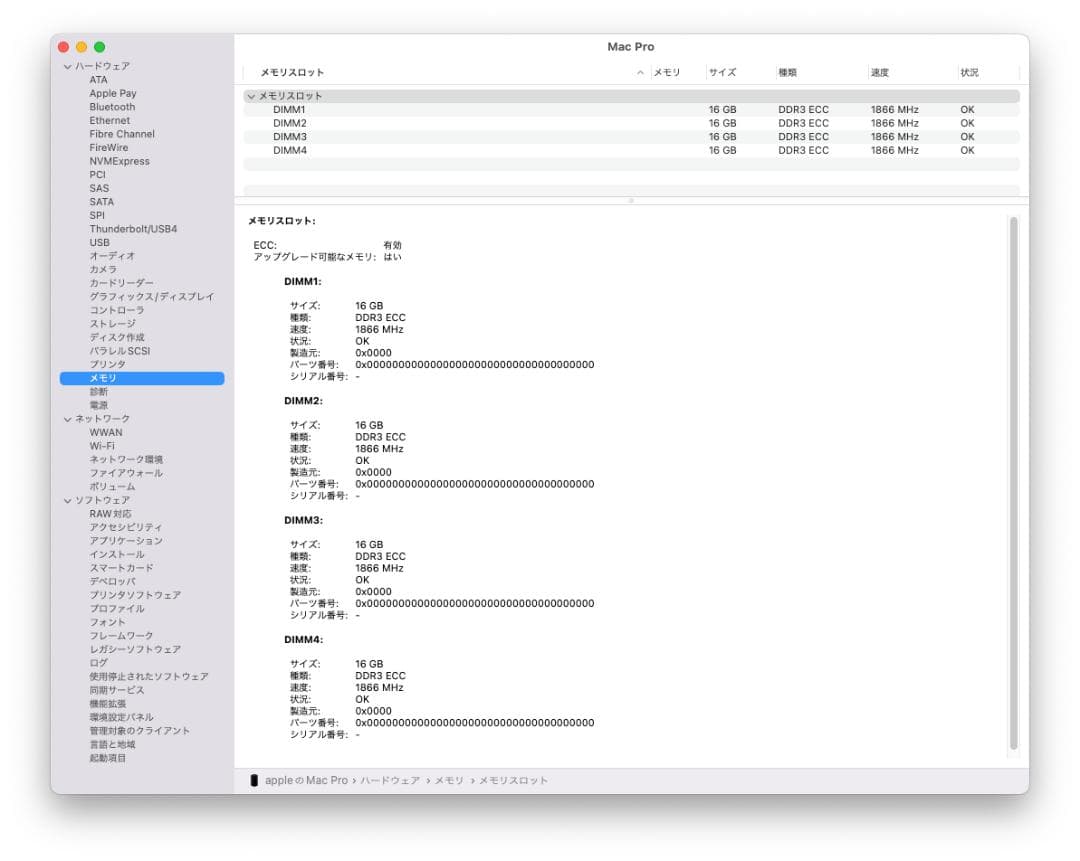Screen dimensions: 1080x861
Task: Click メモリ in the breadcrumb path
Action: point(450,780)
